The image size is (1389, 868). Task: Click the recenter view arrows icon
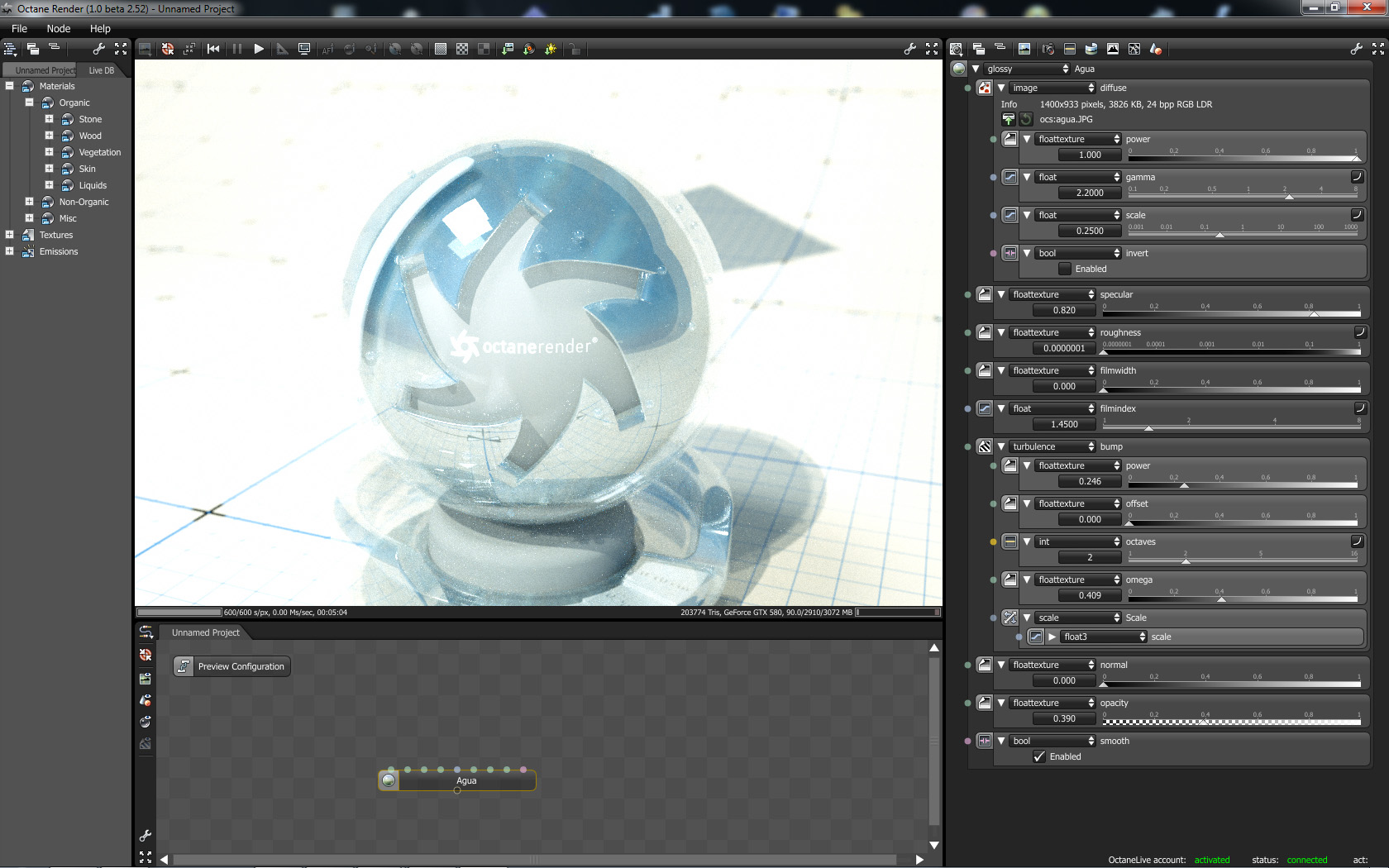click(189, 49)
